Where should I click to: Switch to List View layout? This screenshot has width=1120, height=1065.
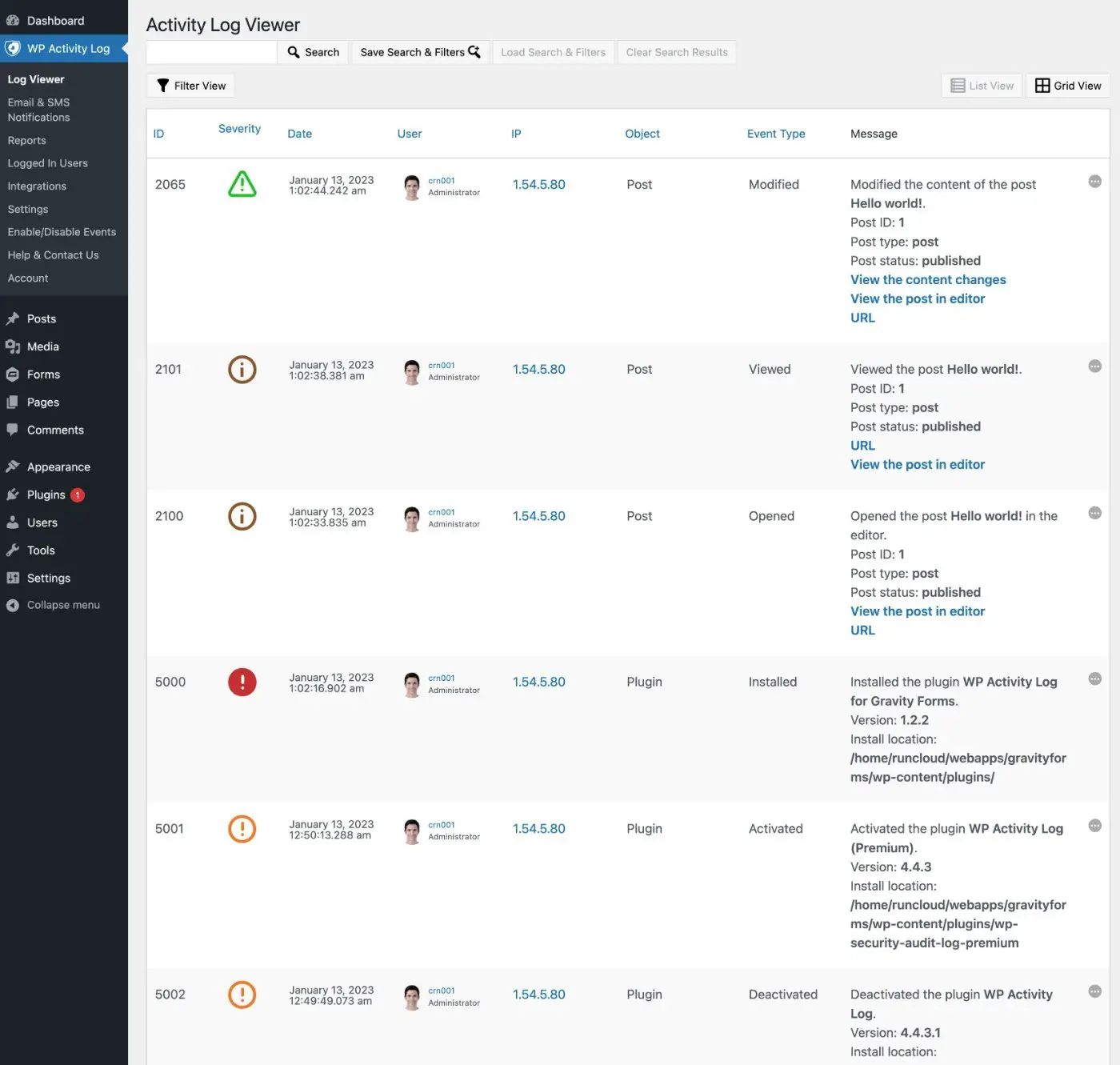point(982,86)
